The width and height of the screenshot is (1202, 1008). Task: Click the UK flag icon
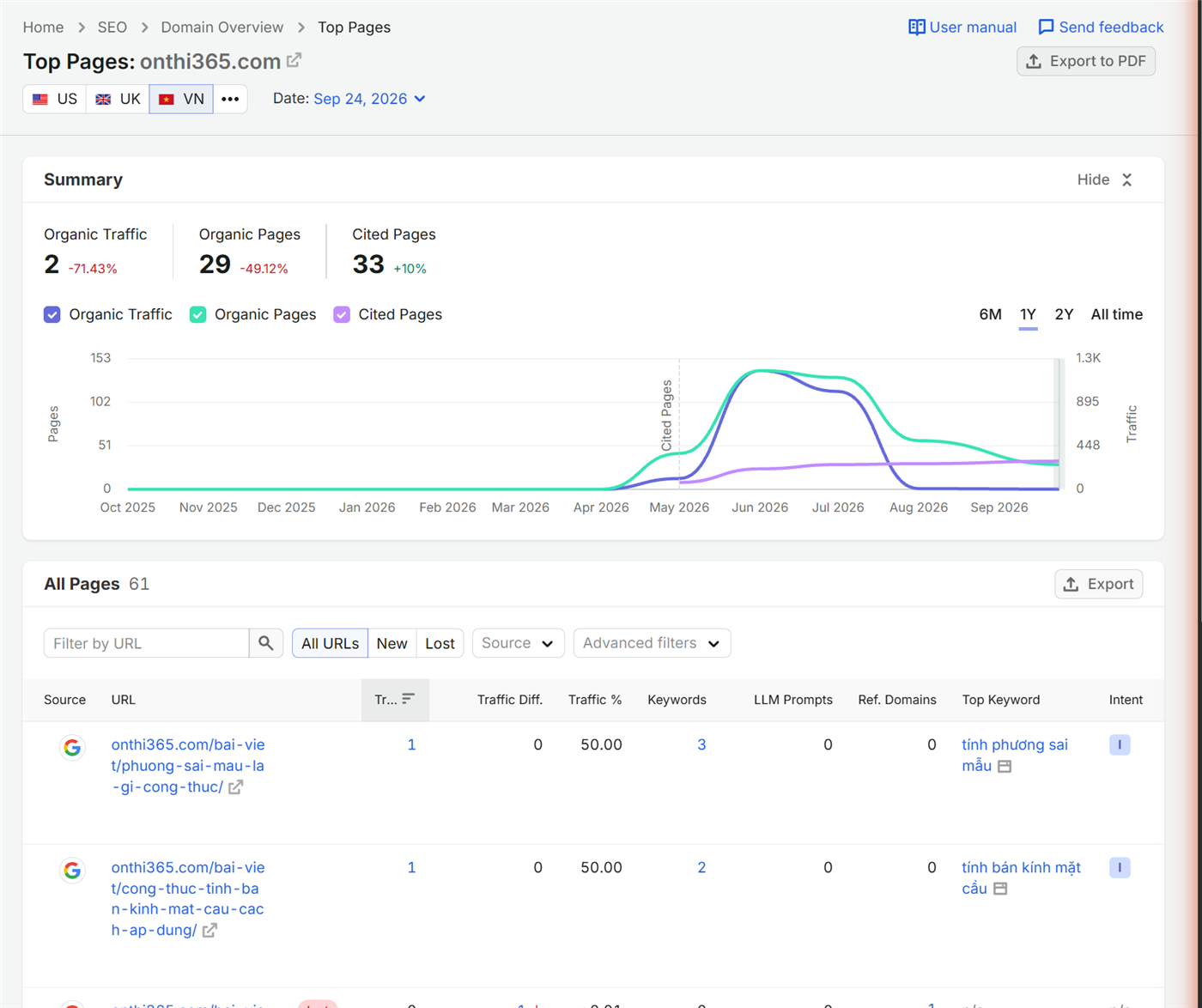click(x=103, y=100)
